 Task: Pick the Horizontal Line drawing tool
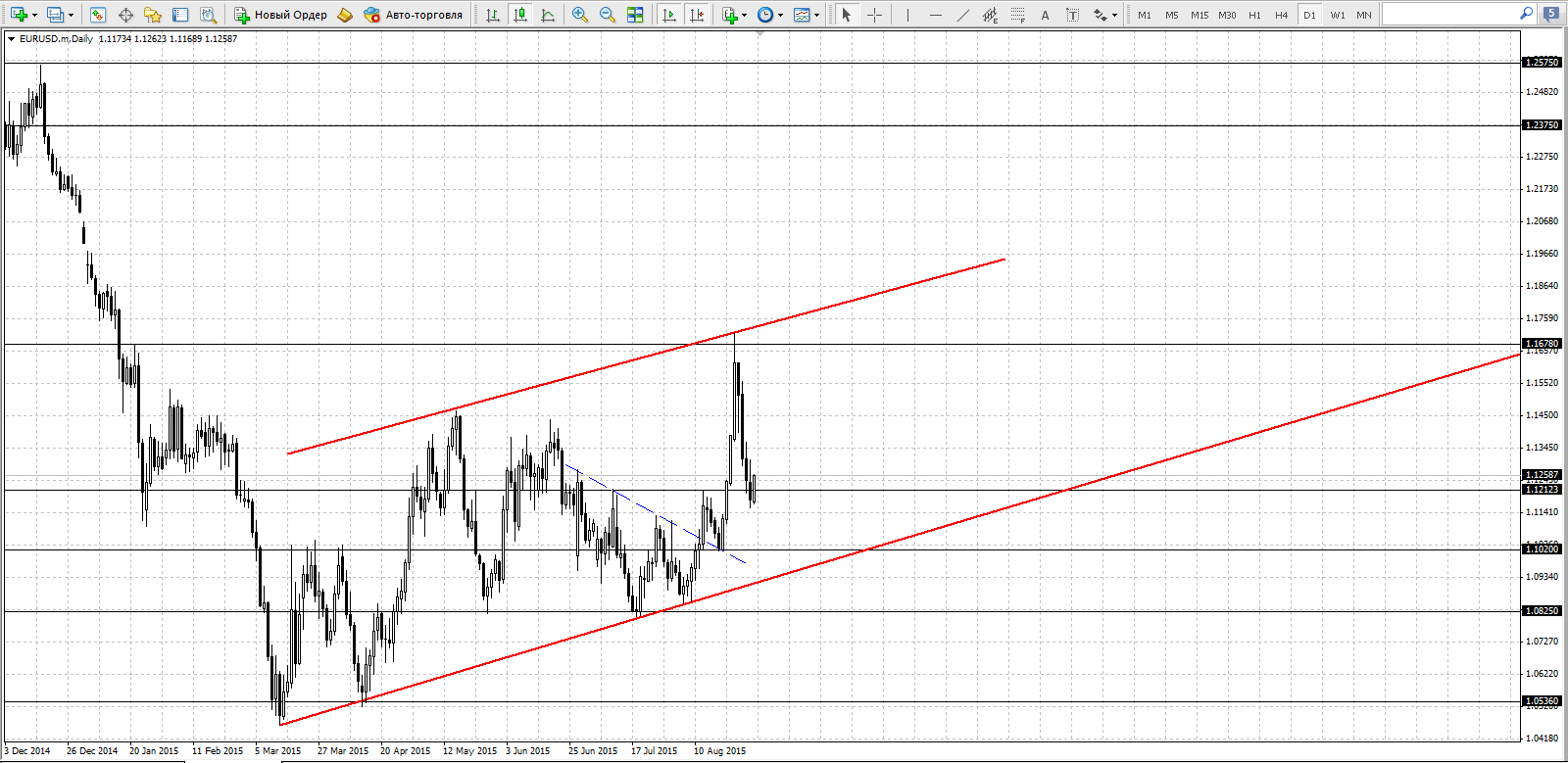[936, 15]
